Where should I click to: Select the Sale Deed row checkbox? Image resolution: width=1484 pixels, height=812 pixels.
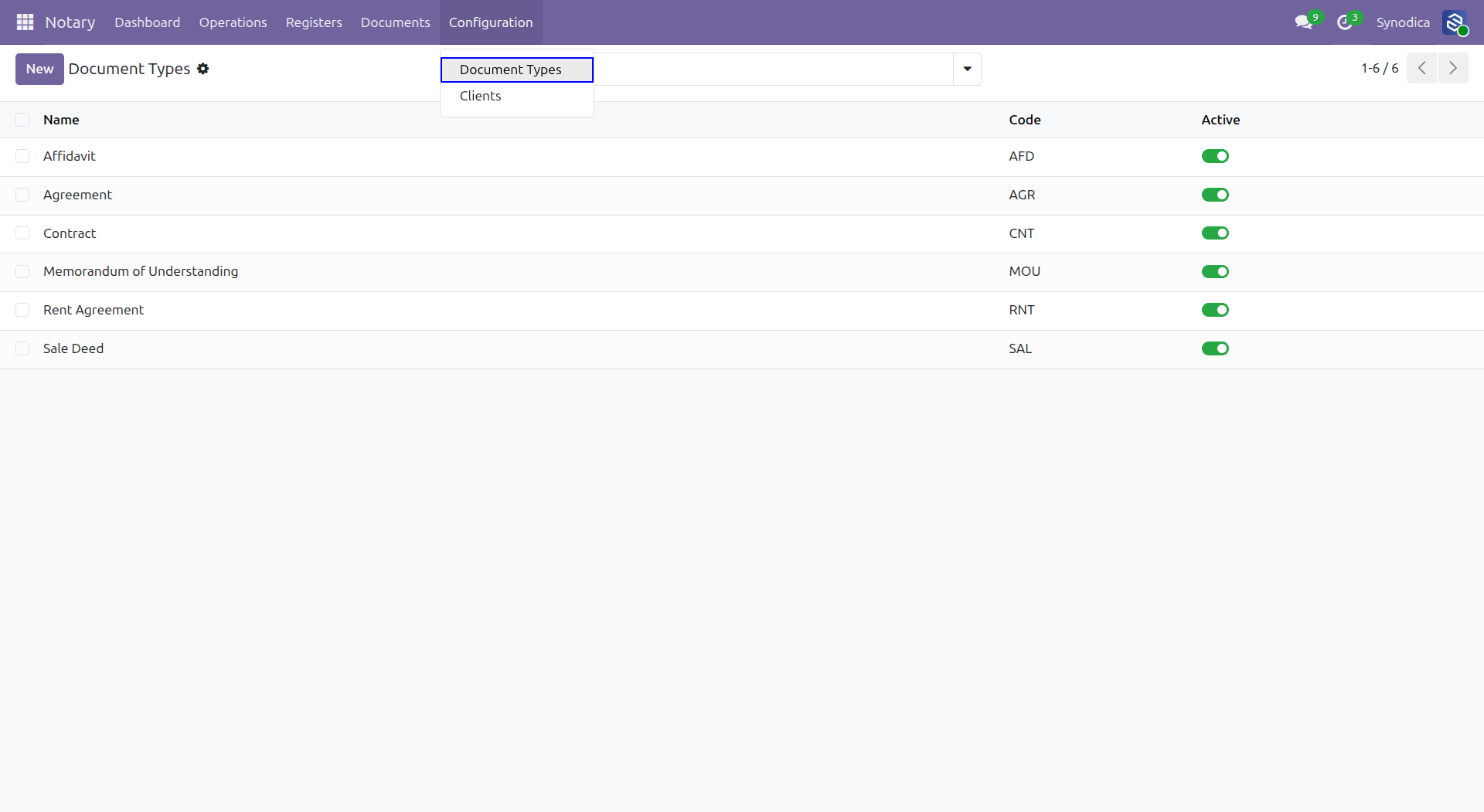point(22,348)
